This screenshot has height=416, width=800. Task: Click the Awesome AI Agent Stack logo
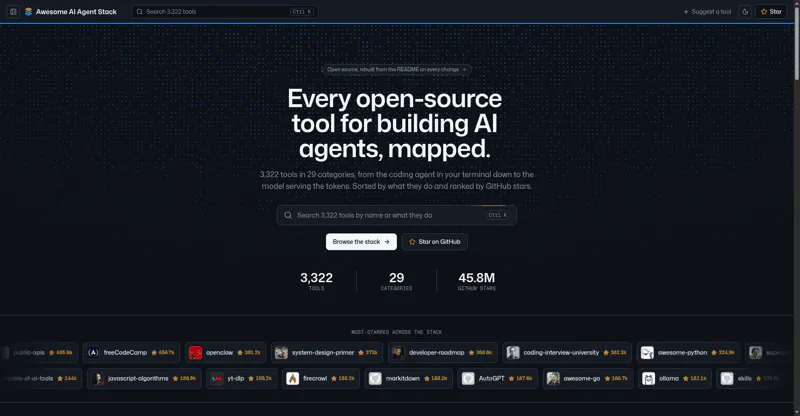point(71,12)
